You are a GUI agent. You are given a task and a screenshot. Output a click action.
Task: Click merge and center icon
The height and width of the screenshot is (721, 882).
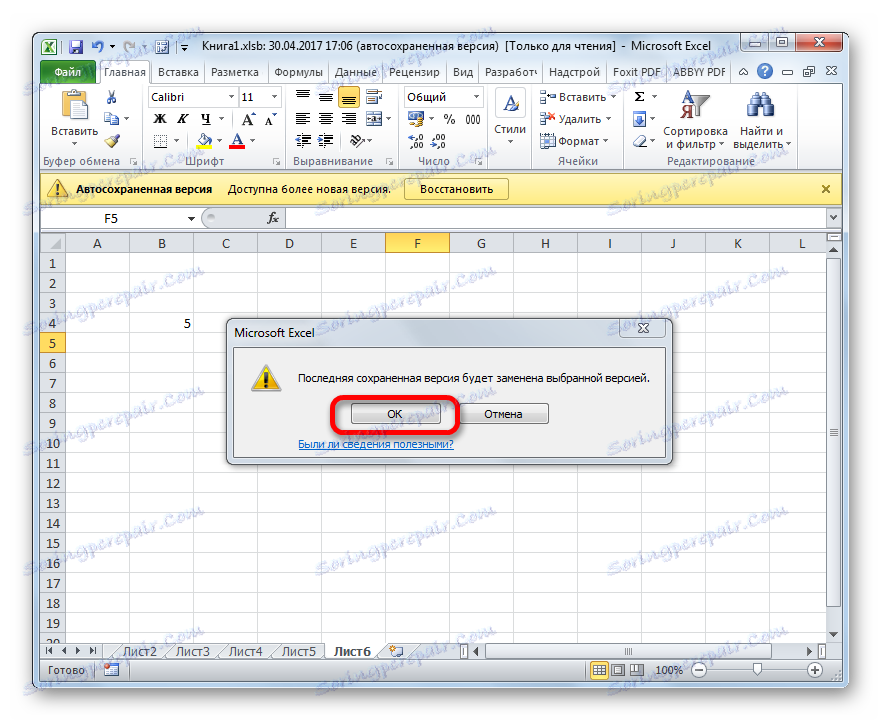(374, 119)
